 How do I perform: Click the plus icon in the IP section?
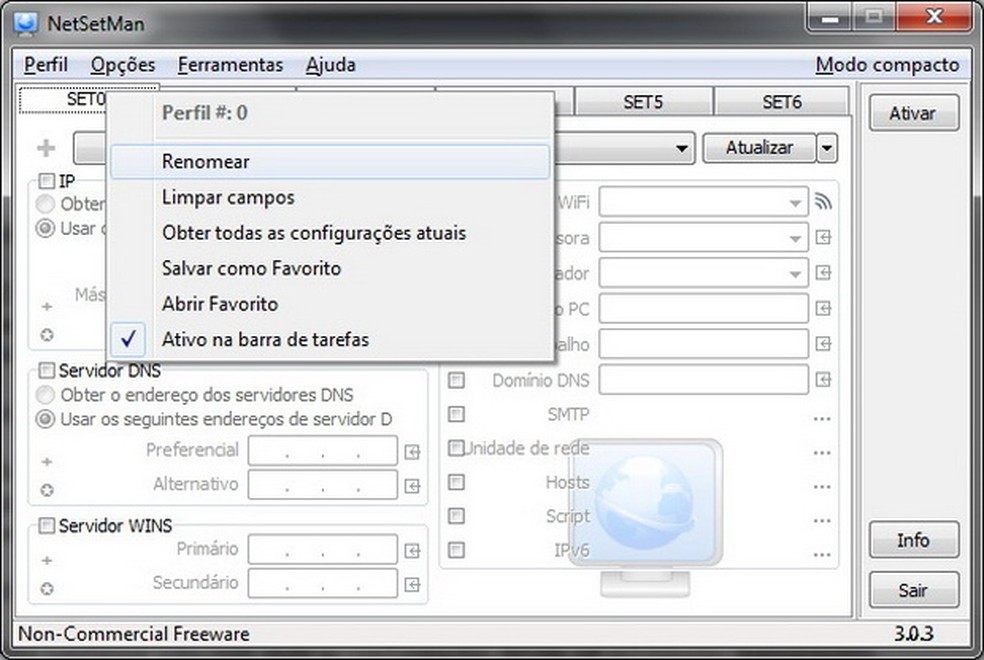pos(46,307)
